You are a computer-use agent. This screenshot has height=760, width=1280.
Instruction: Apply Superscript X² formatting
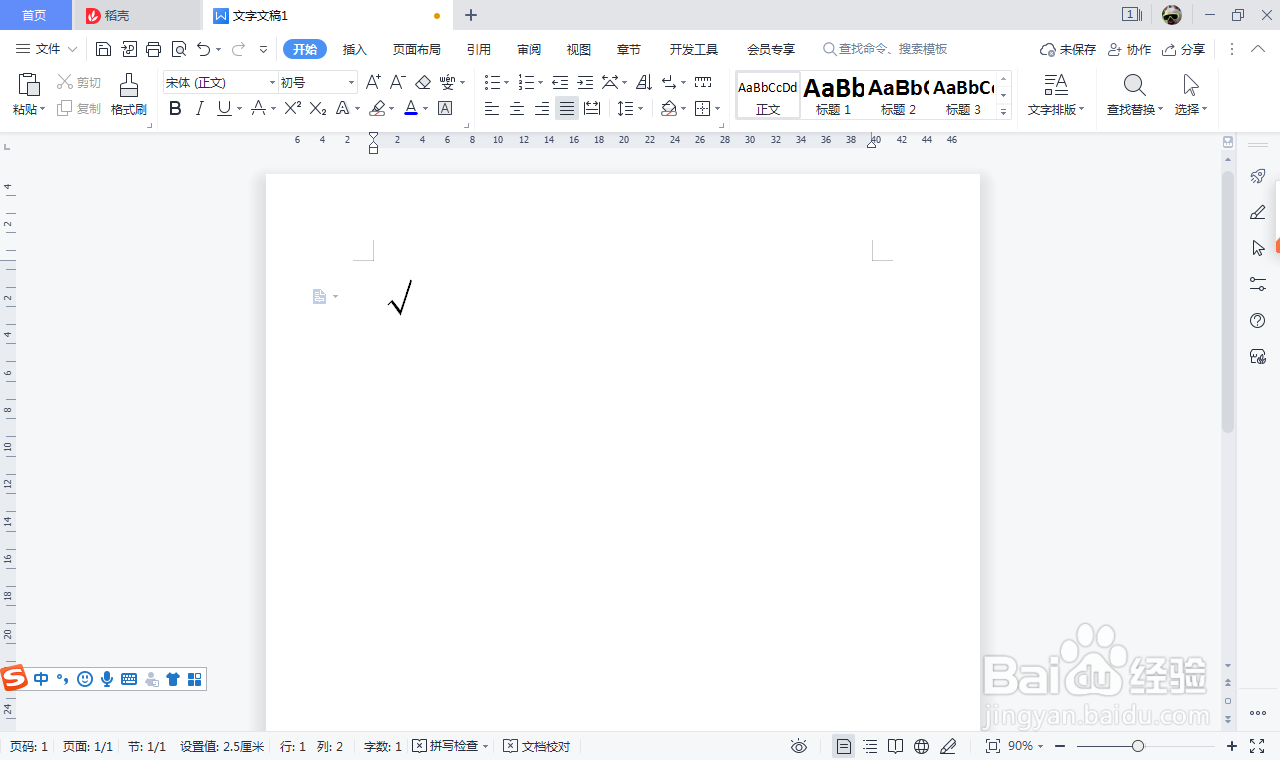coord(293,108)
